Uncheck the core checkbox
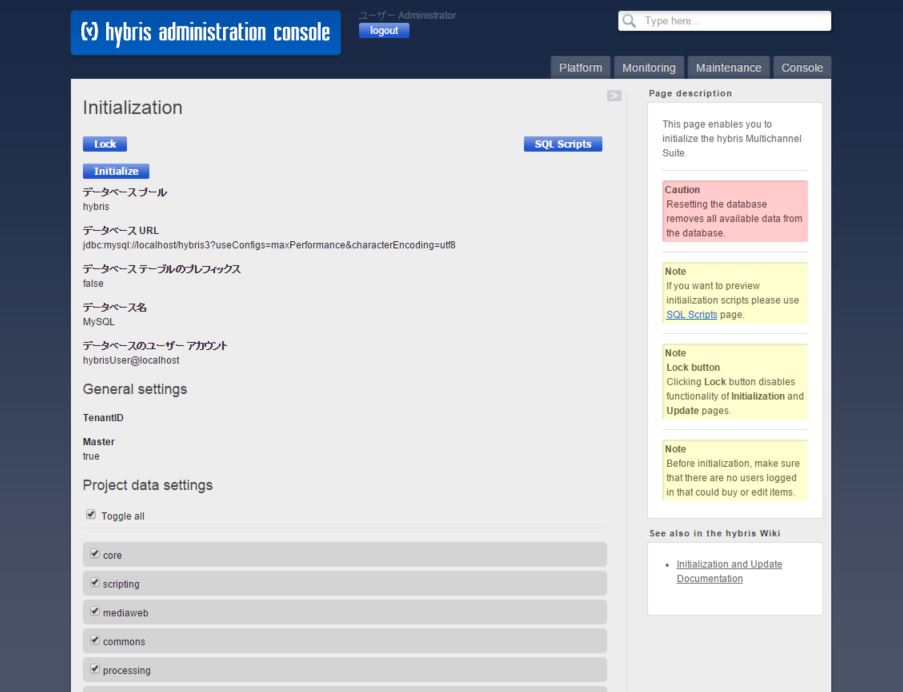The image size is (903, 692). click(x=95, y=553)
